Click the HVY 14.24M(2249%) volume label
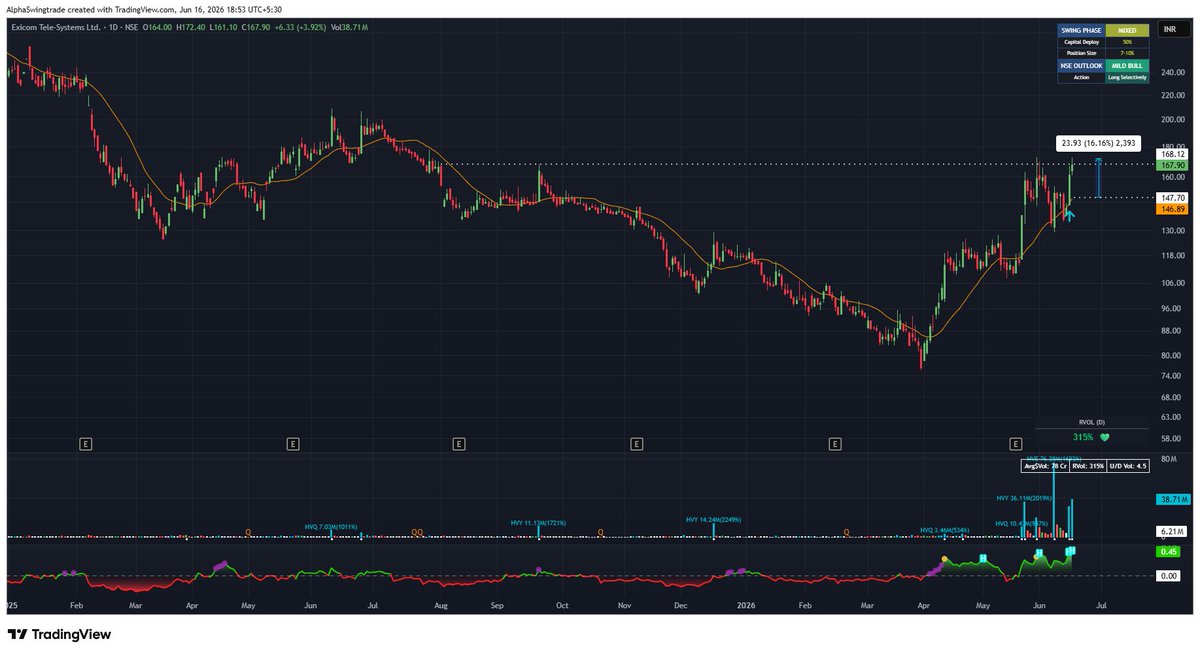This screenshot has height=654, width=1200. pyautogui.click(x=714, y=519)
